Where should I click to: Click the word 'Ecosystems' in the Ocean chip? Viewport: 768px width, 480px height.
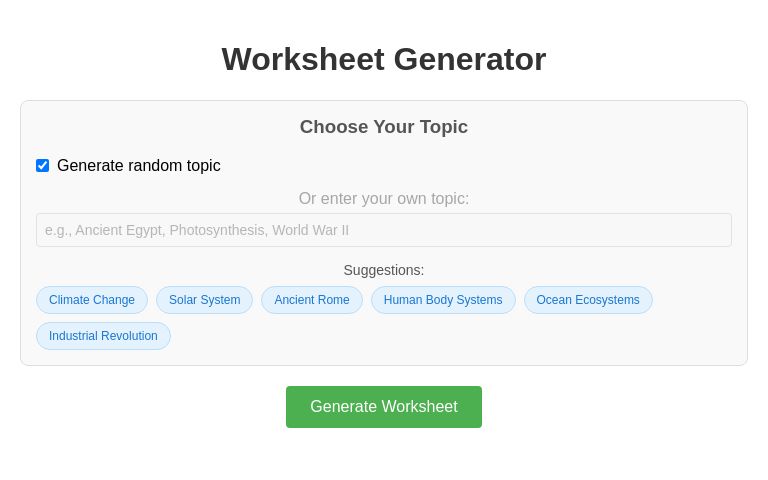(x=608, y=300)
